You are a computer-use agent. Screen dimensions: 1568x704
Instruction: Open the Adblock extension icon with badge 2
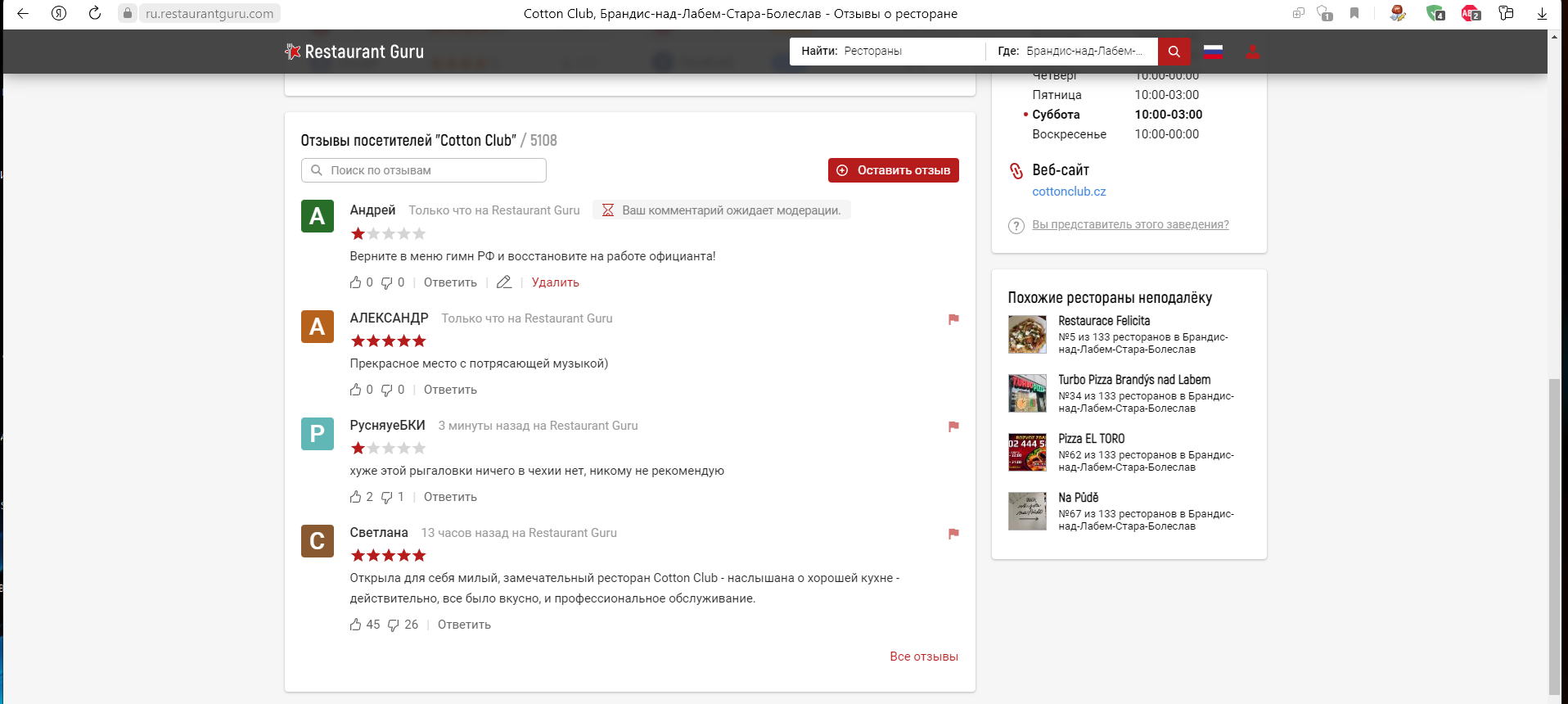pos(1471,13)
